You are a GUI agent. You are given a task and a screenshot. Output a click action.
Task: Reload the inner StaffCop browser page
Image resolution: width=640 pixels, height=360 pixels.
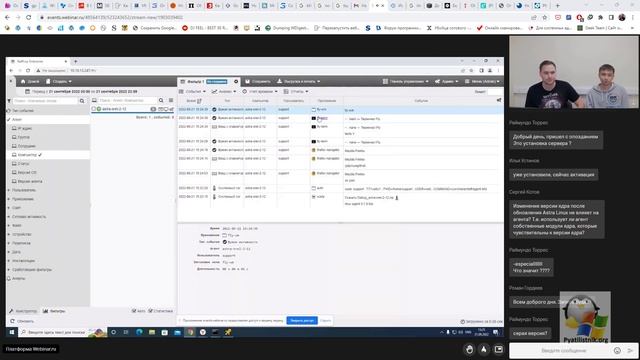pos(28,71)
